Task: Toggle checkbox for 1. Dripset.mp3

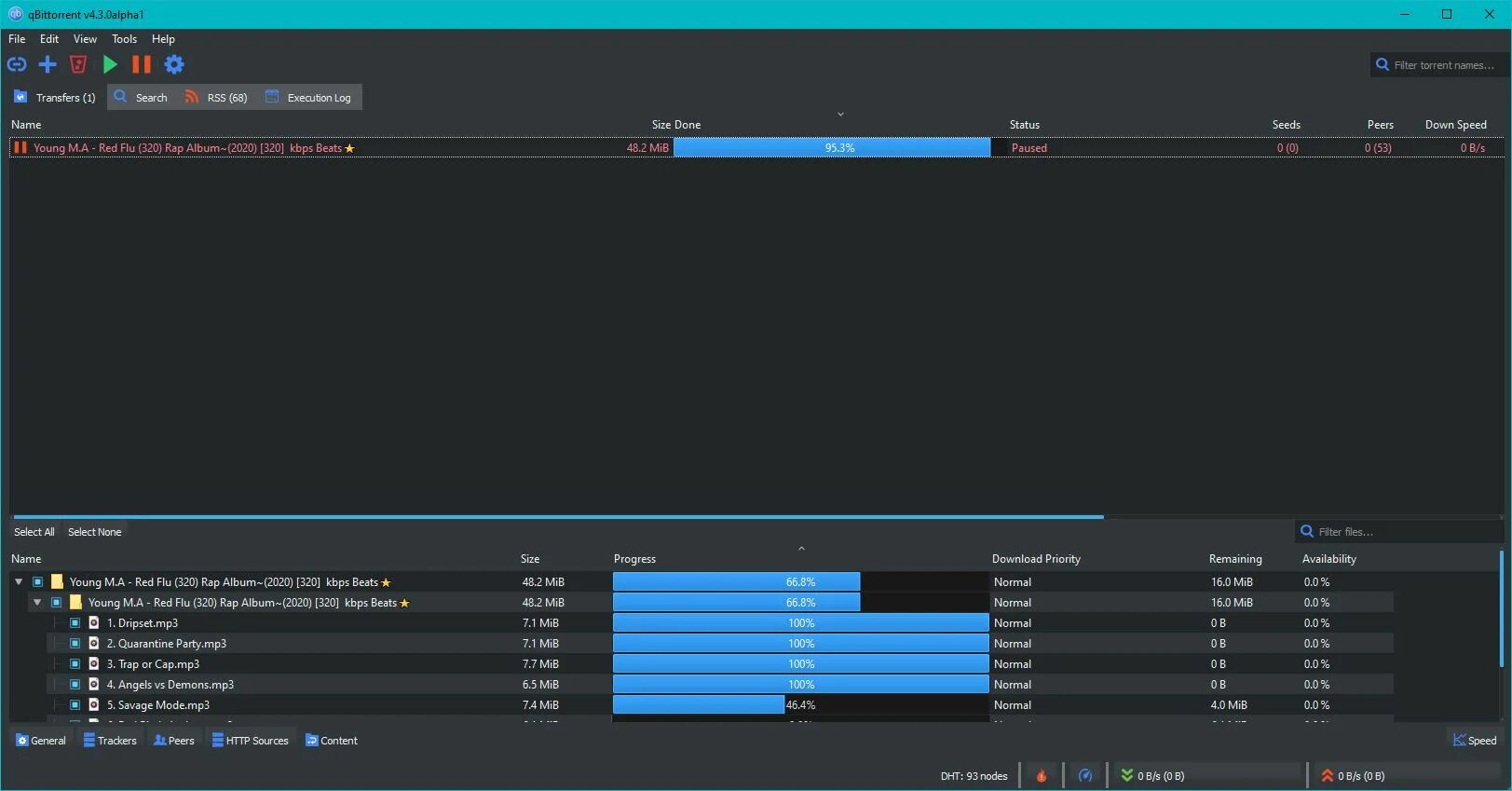Action: (x=75, y=622)
